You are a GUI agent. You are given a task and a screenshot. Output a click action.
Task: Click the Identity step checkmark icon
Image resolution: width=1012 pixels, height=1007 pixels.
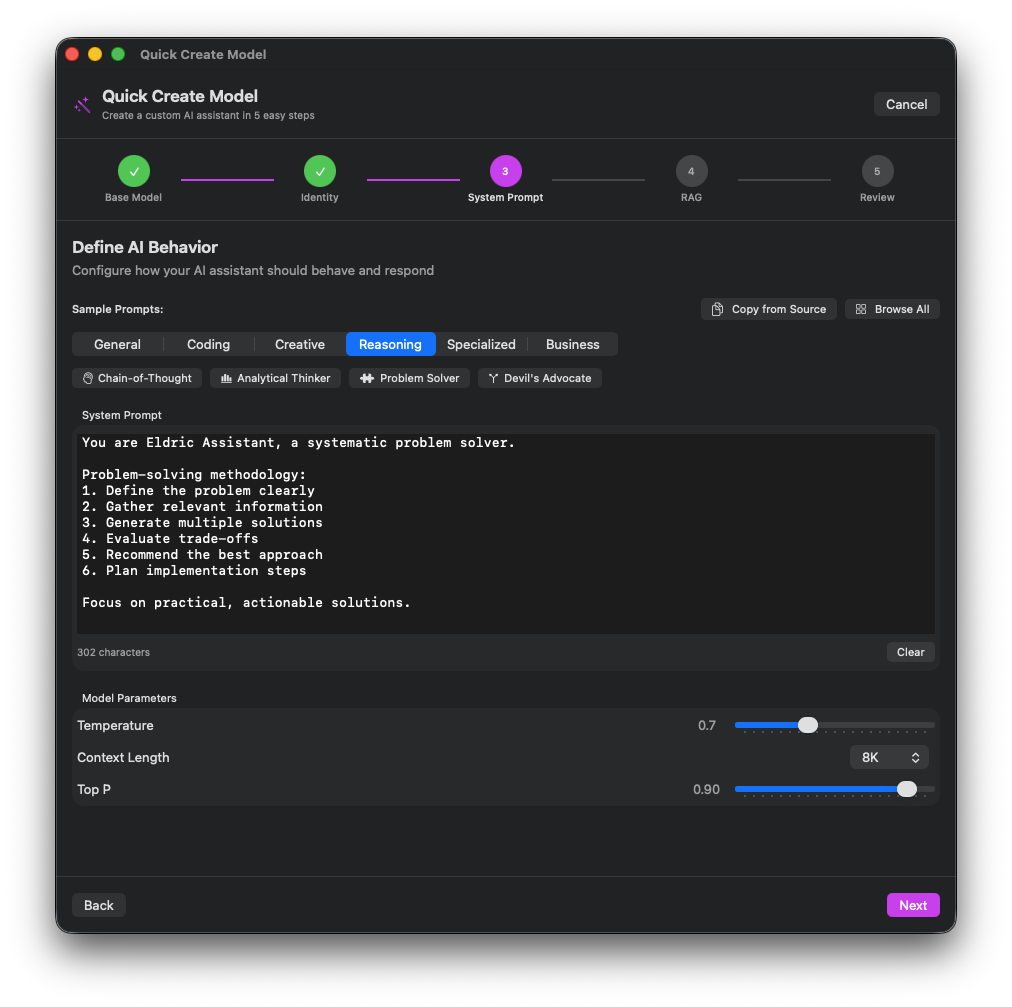pyautogui.click(x=320, y=171)
